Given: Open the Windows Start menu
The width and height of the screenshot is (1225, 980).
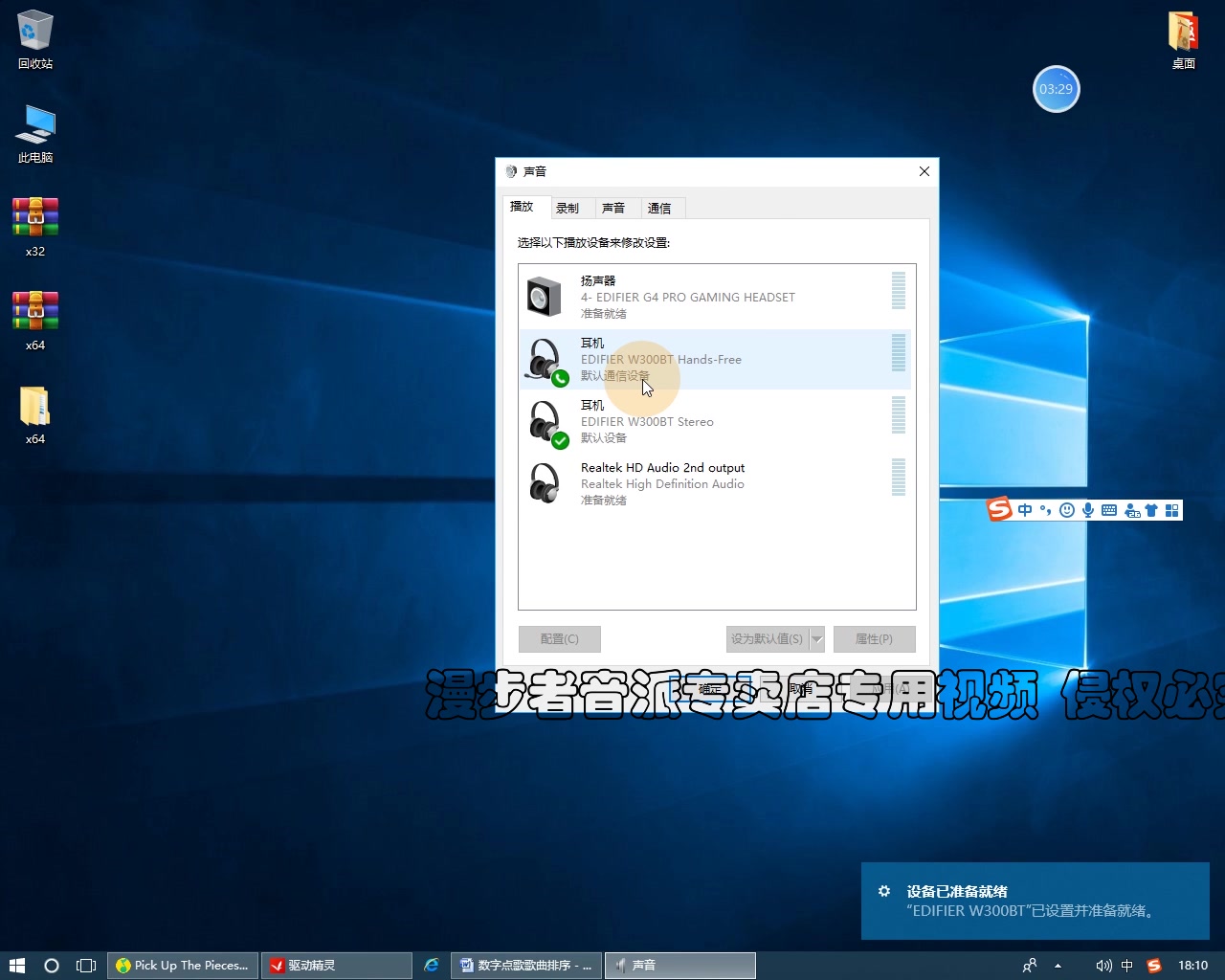Looking at the screenshot, I should point(16,966).
